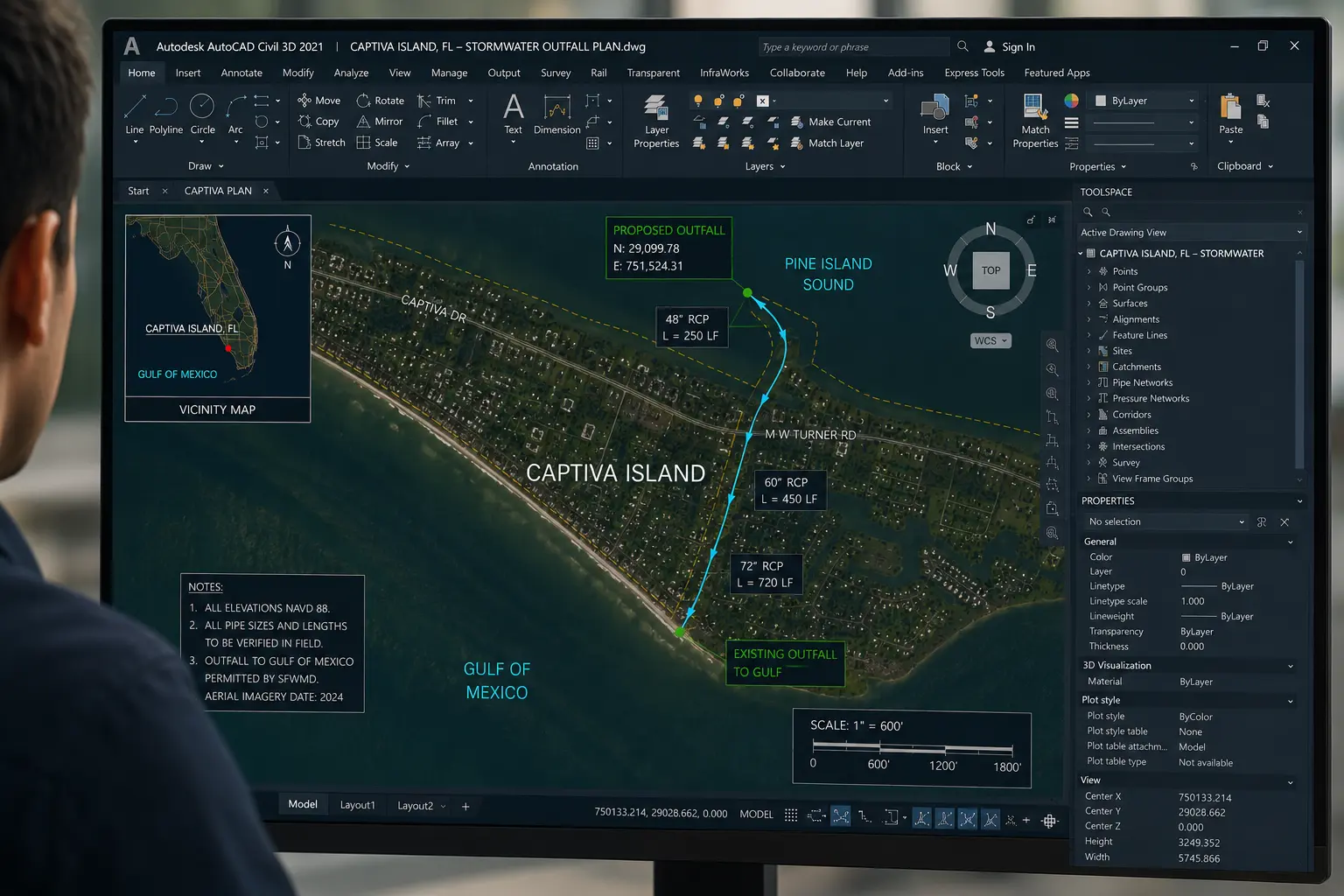Activate the Rotate command
Screen dimensions: 1344x896
click(x=381, y=101)
